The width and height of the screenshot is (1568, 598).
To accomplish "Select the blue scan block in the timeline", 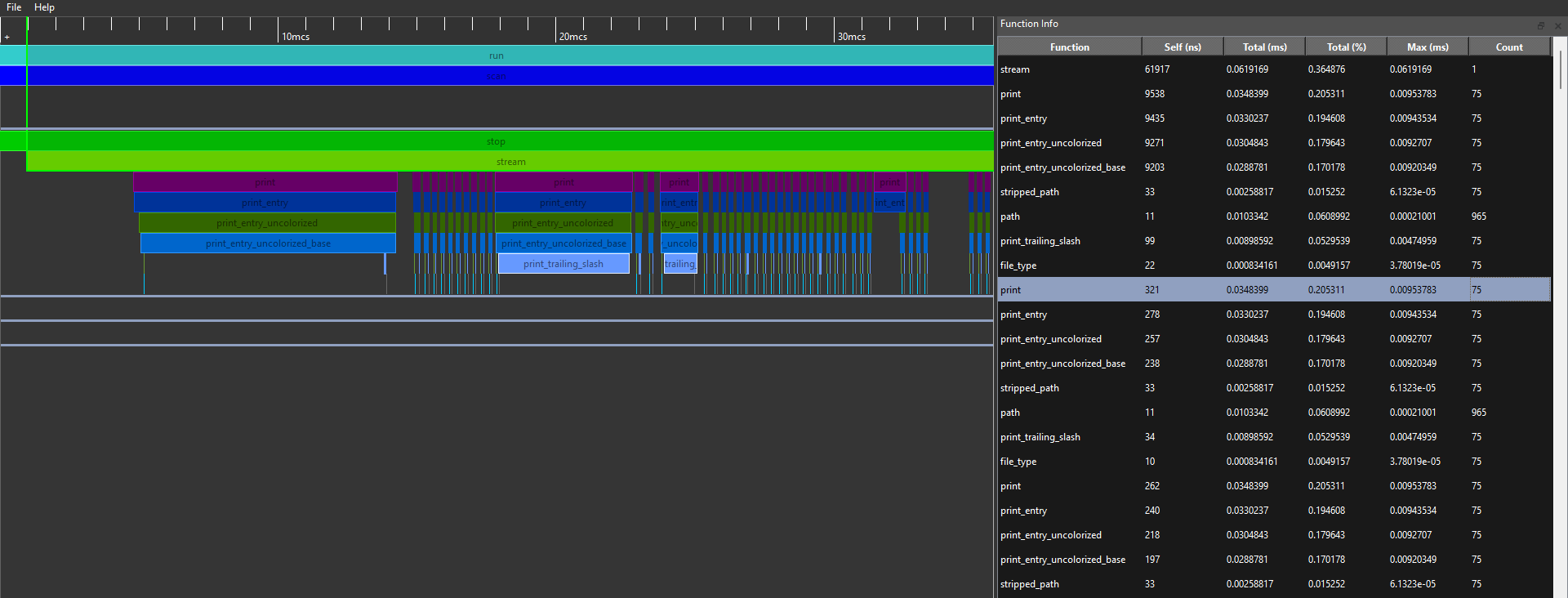I will point(497,76).
